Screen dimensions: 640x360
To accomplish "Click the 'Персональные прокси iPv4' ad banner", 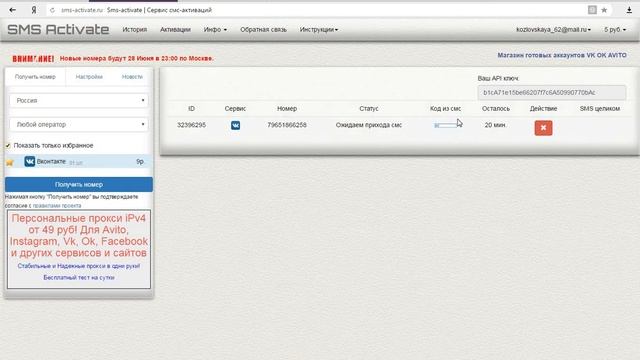I will tap(79, 236).
